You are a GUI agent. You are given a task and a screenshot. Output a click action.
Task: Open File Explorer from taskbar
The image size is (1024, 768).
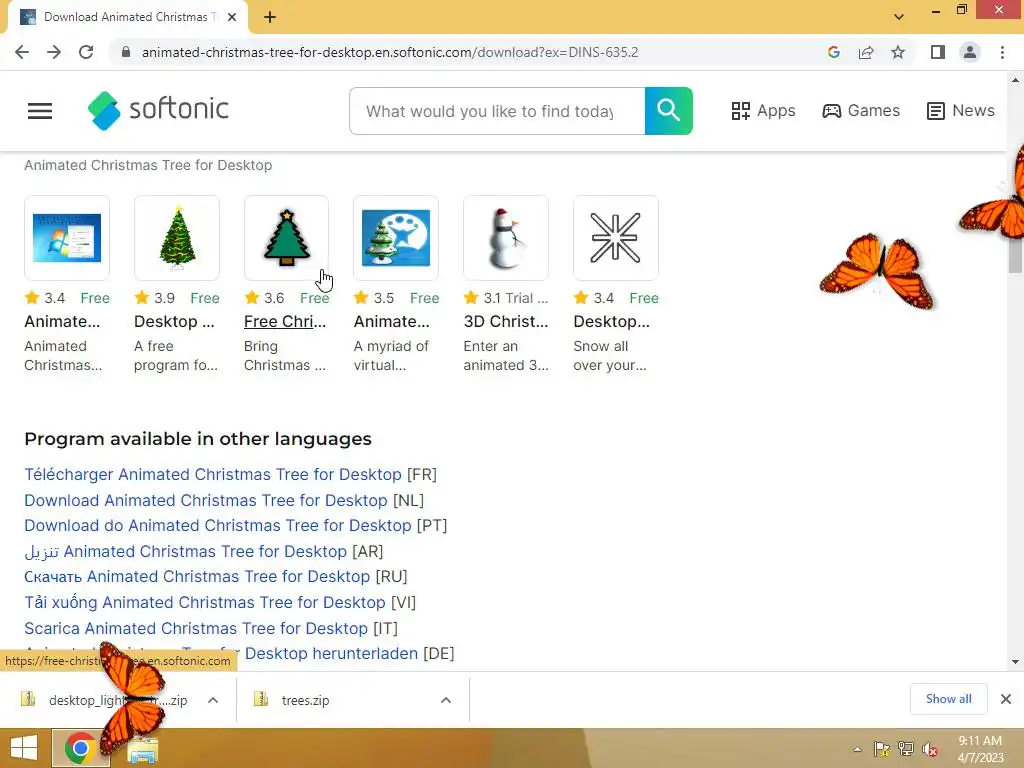[x=143, y=748]
